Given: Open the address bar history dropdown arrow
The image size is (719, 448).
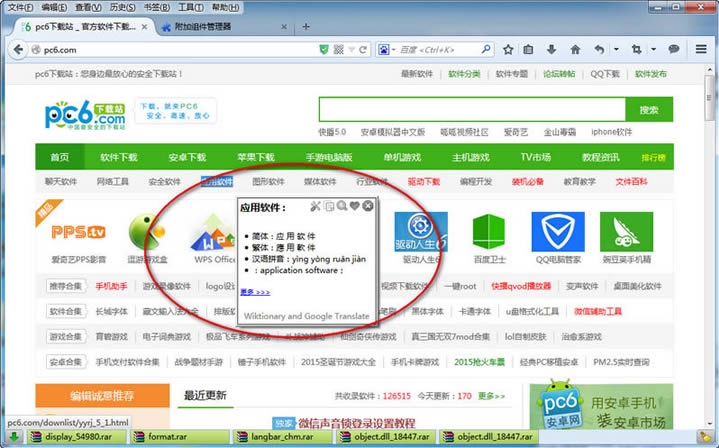Looking at the screenshot, I should (351, 50).
